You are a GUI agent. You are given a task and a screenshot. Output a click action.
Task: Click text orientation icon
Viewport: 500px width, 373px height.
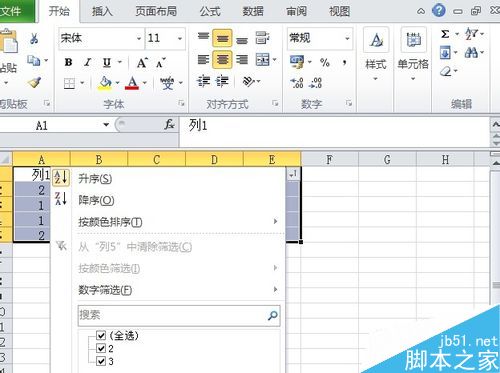tap(249, 81)
